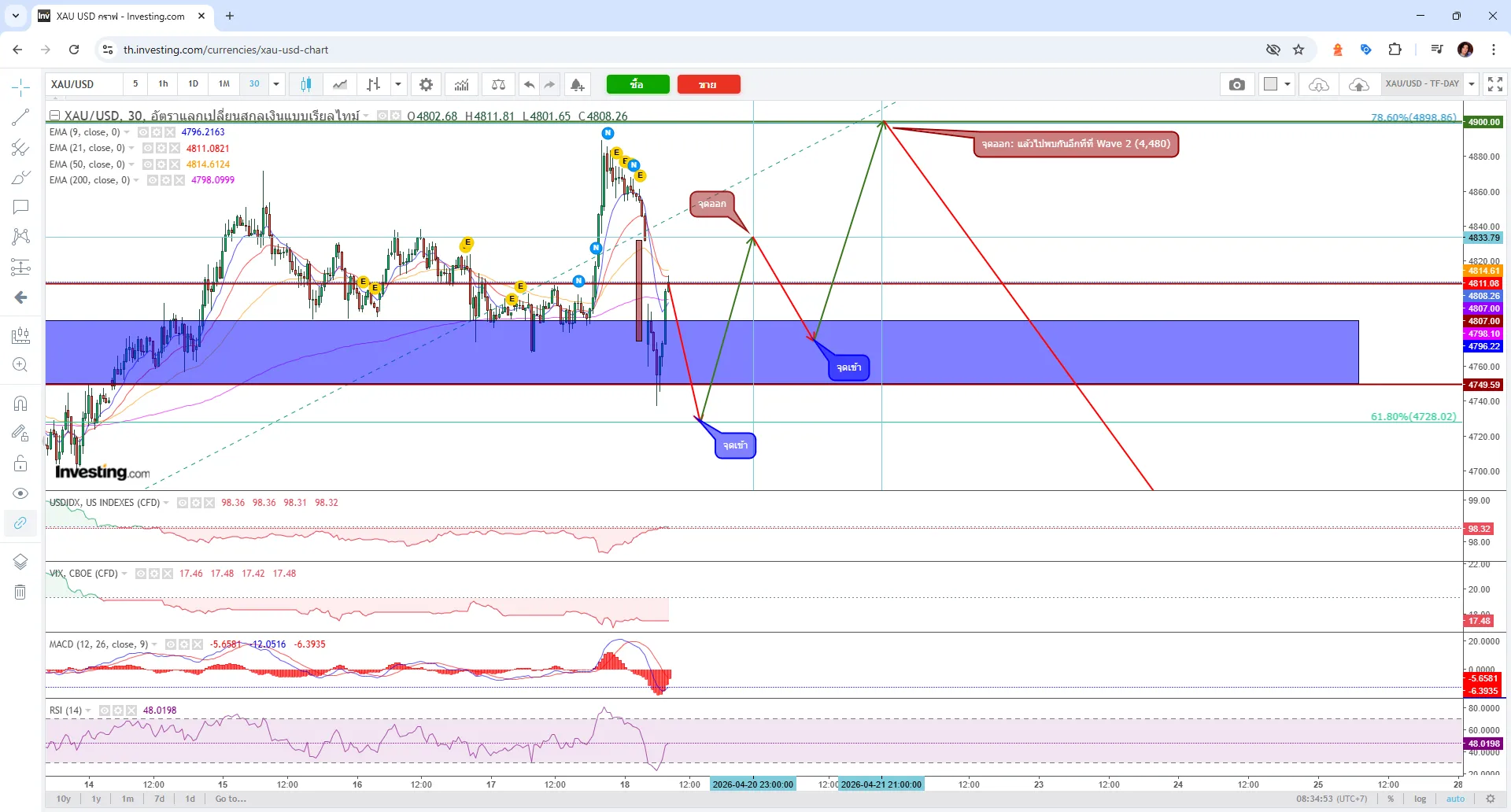Redo the chart action
This screenshot has height=812, width=1511.
(x=550, y=84)
